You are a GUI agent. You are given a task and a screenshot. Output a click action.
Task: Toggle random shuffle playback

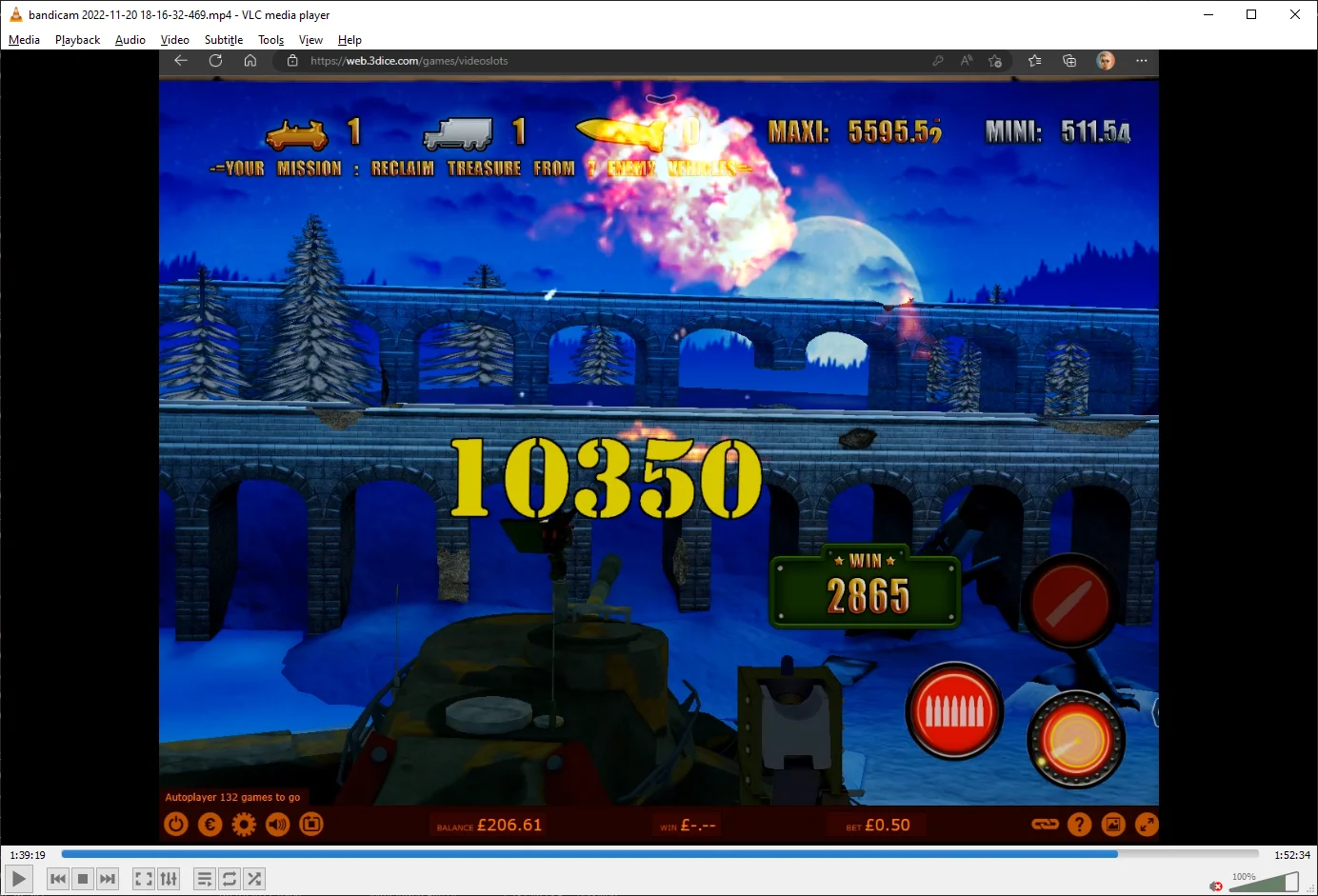[254, 879]
